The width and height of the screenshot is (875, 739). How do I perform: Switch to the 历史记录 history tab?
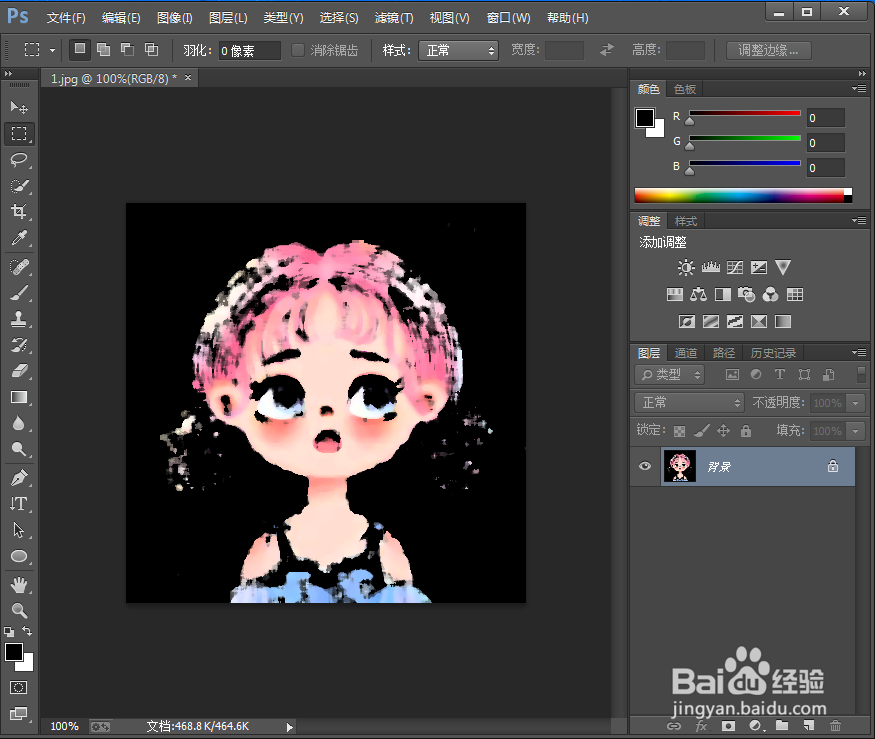coord(773,353)
